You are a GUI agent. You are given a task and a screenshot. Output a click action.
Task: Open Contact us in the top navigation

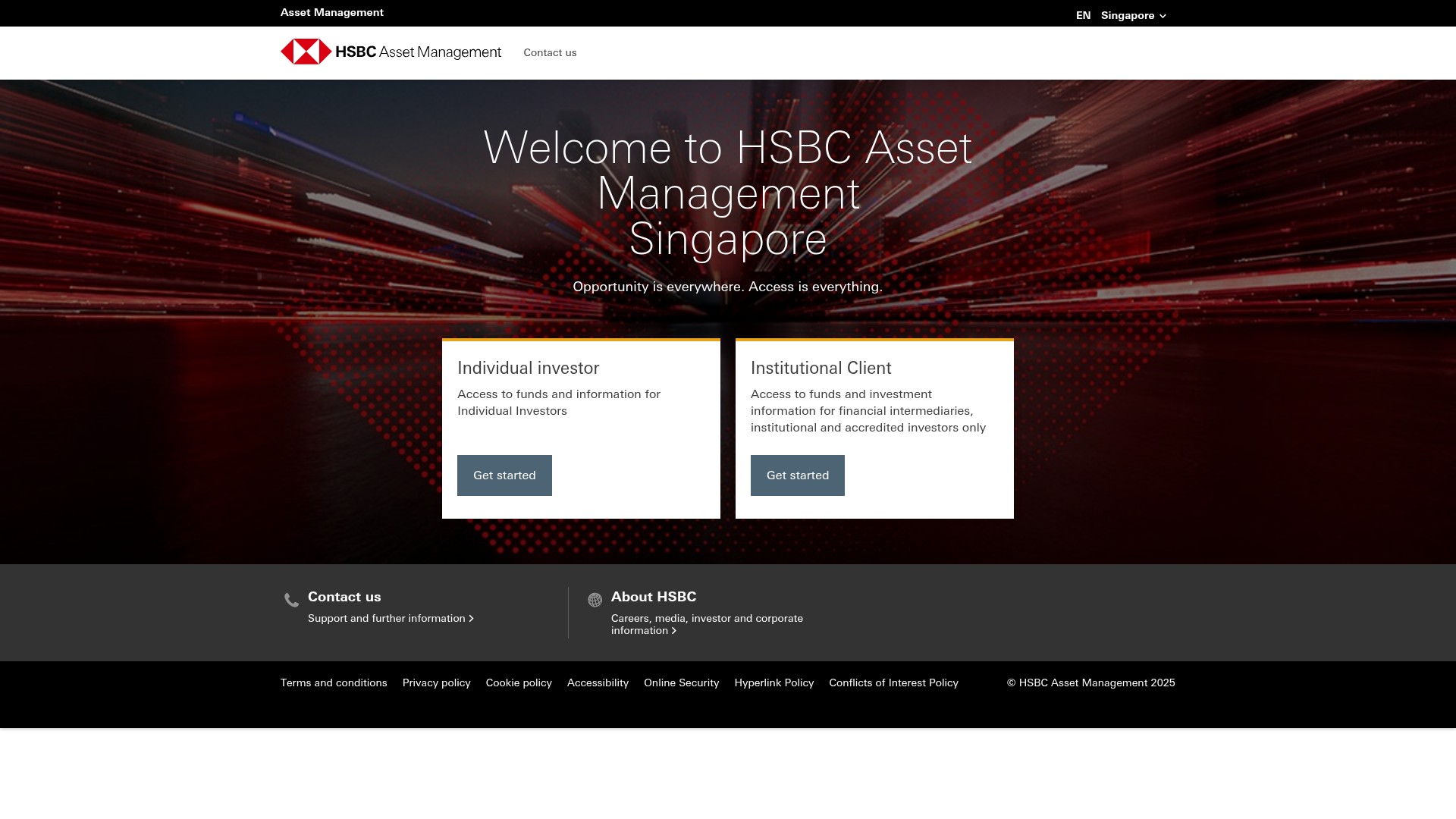550,52
